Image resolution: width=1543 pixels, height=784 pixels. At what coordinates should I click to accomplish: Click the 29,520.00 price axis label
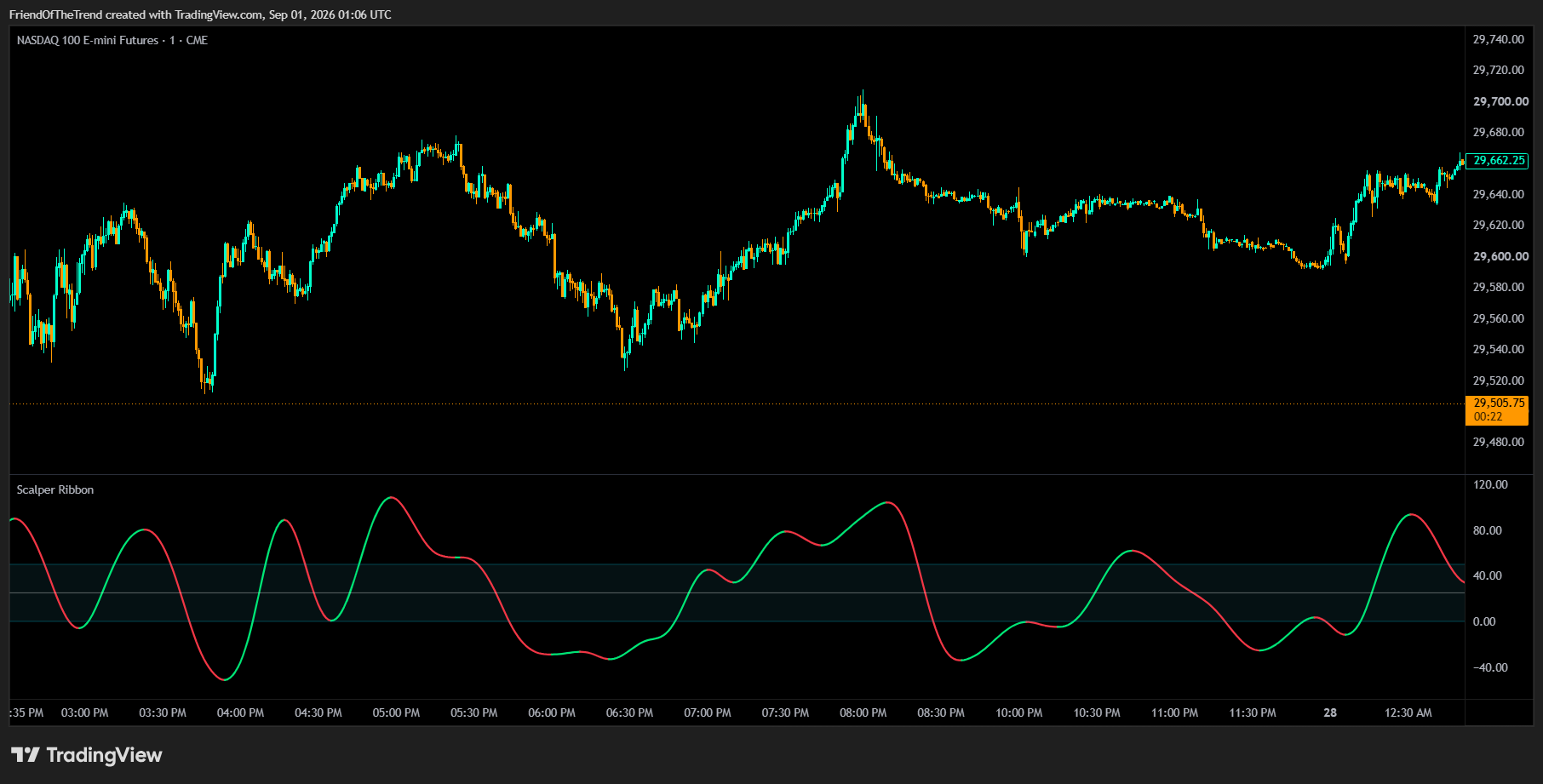[x=1499, y=381]
